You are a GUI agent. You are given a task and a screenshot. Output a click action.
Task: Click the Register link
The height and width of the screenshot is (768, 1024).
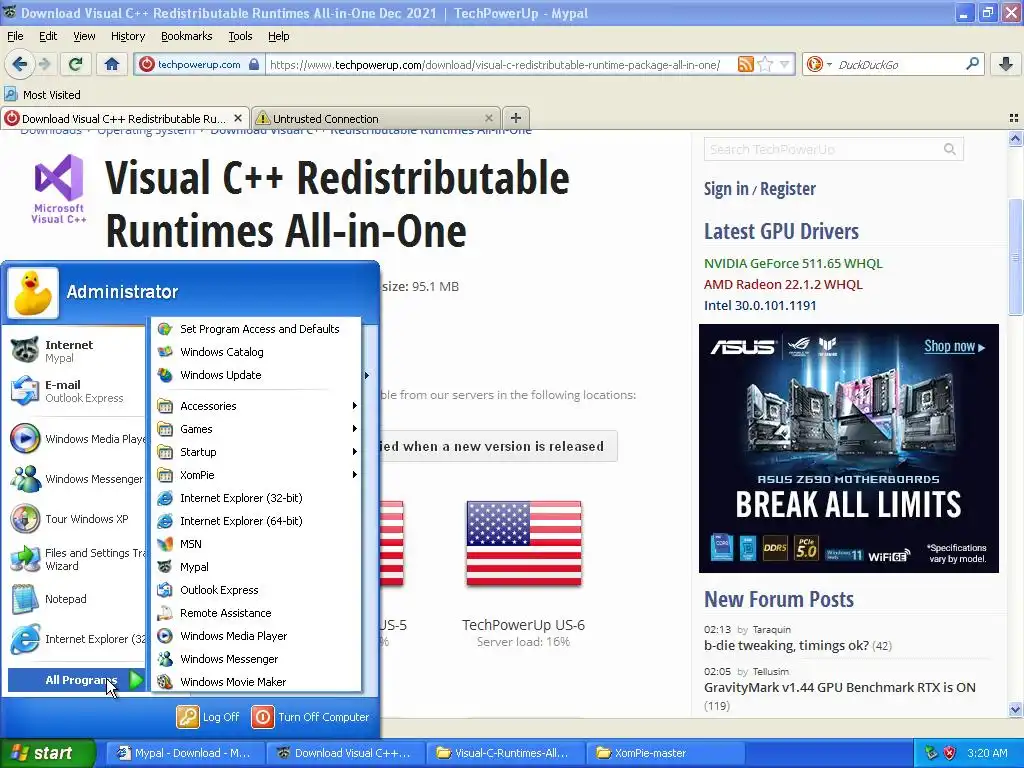788,189
